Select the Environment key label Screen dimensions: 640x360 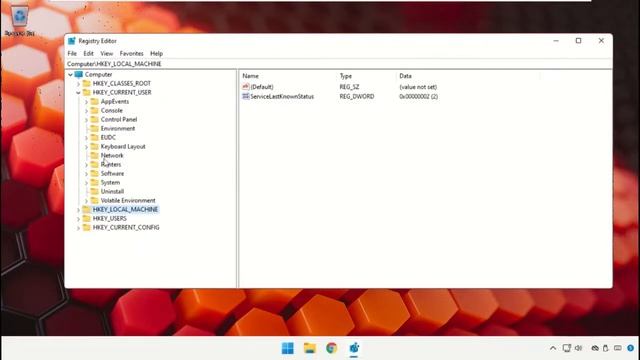click(x=118, y=129)
